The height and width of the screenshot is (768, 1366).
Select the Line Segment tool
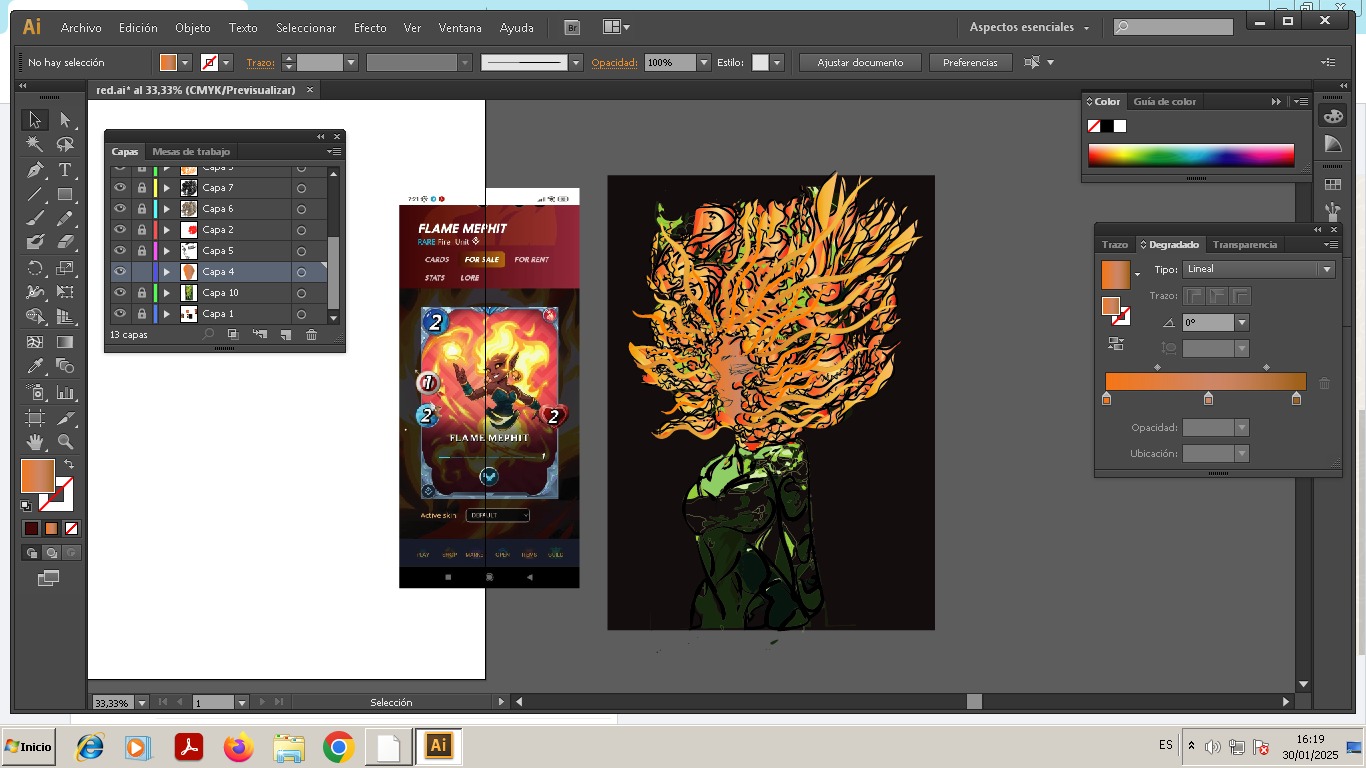pos(35,194)
